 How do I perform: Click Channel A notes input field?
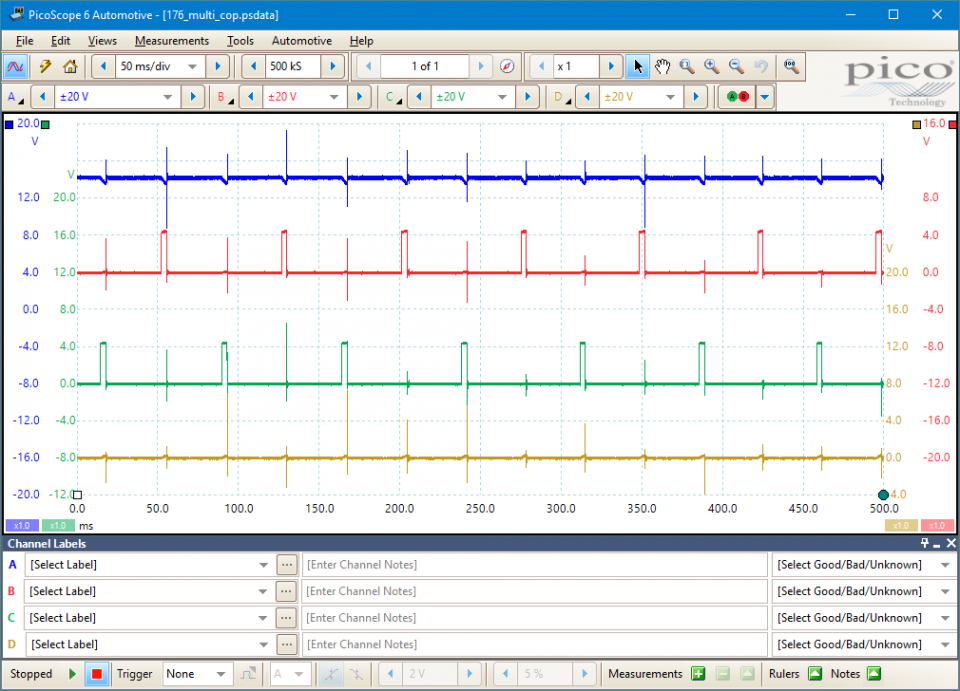coord(534,564)
